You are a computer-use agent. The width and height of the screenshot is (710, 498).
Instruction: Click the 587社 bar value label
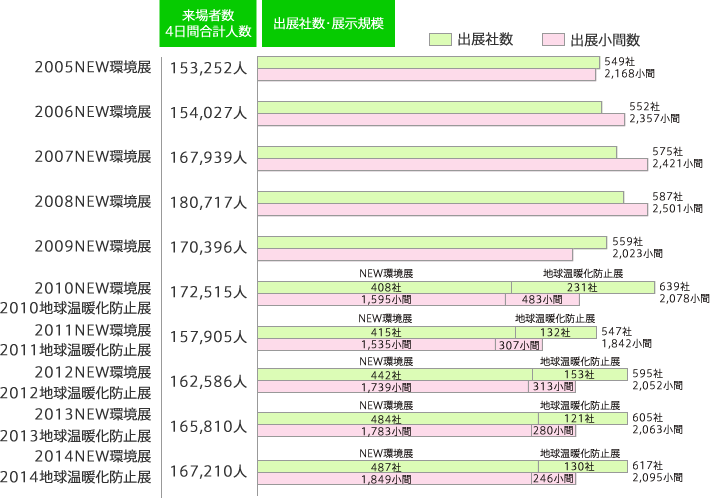click(667, 196)
